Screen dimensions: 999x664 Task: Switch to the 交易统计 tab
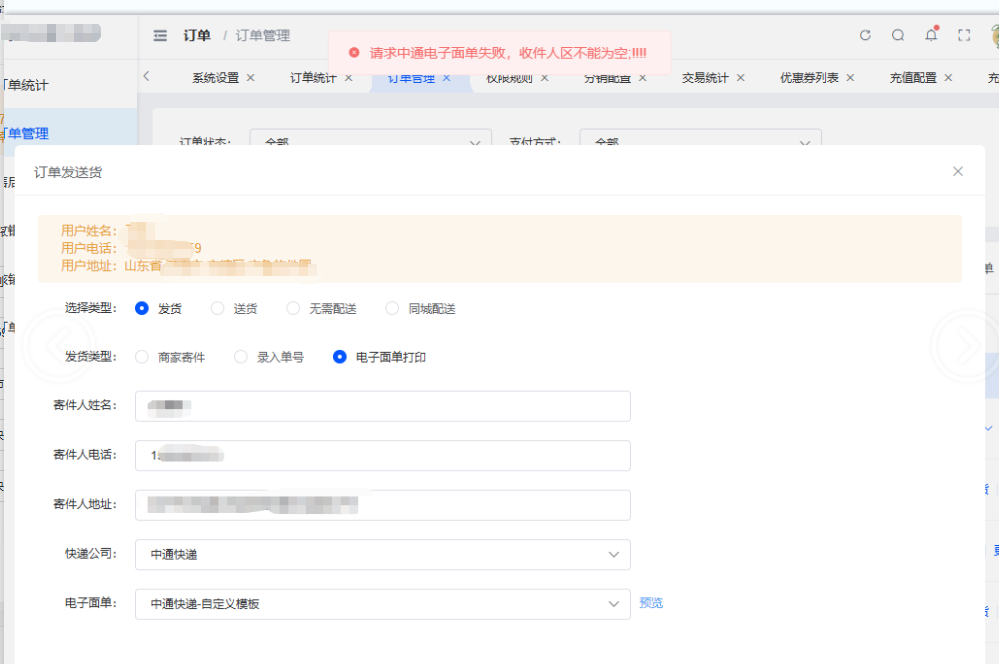point(705,77)
